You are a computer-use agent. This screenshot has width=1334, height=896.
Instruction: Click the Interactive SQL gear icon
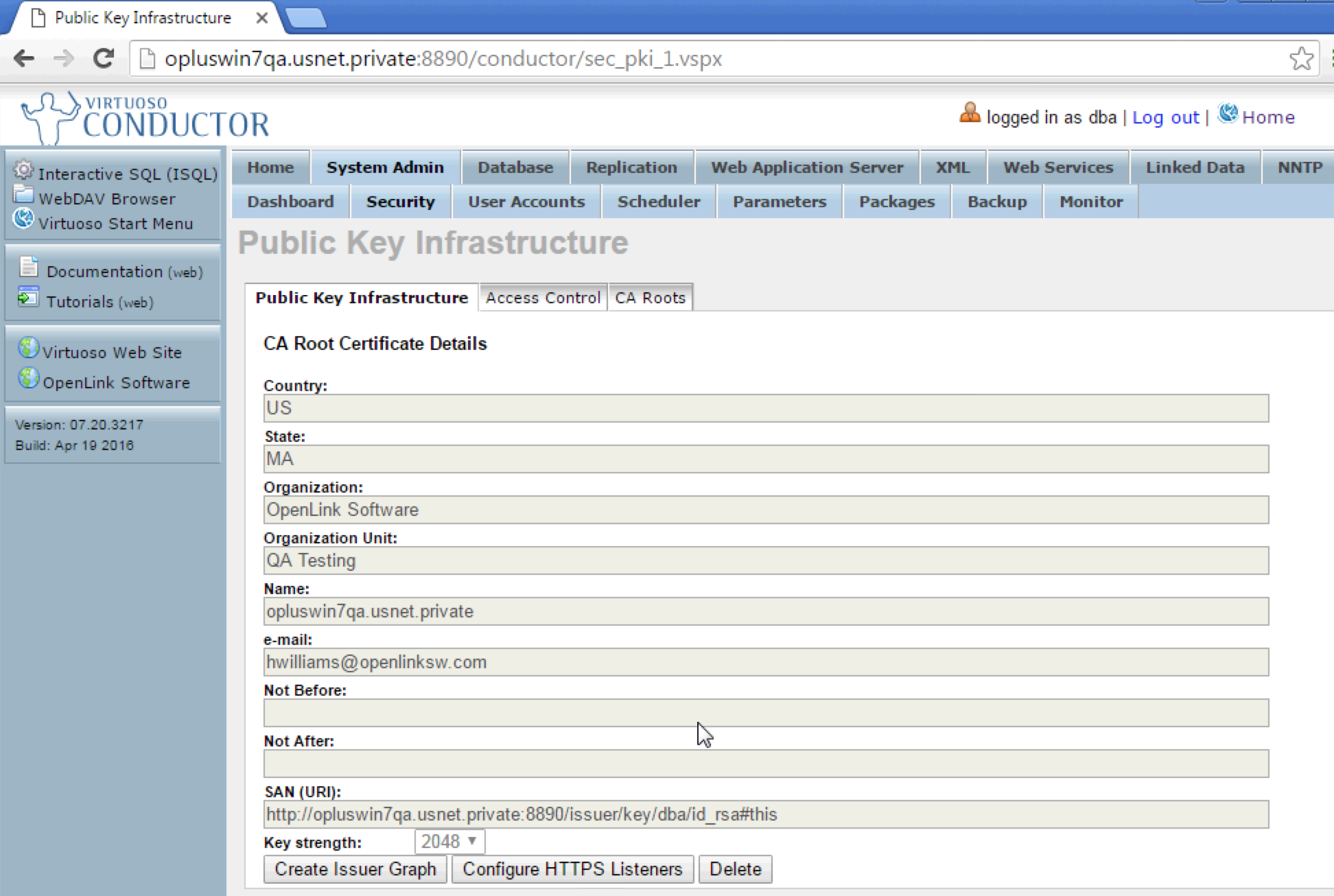click(x=23, y=169)
